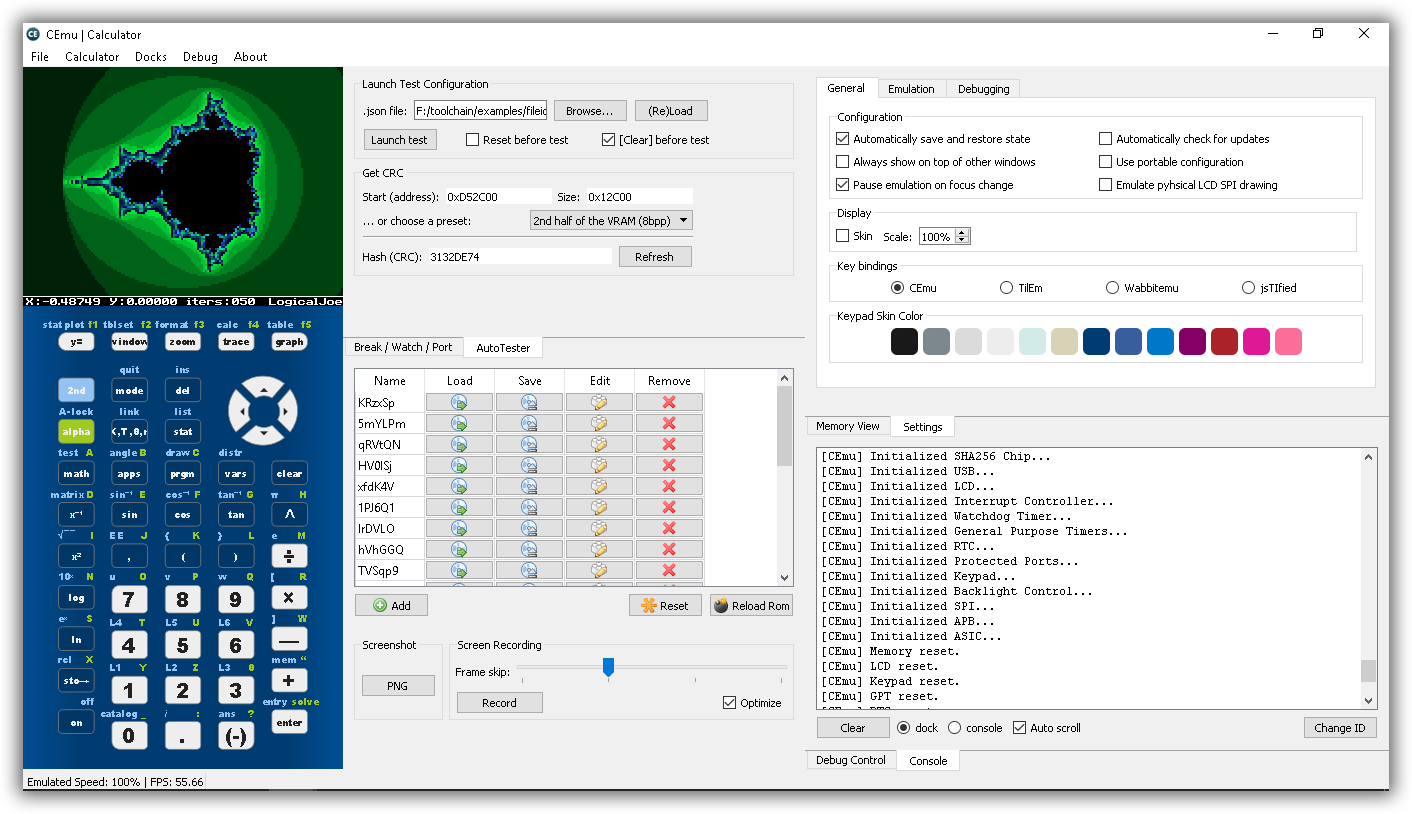Open the Debug menu

(200, 57)
